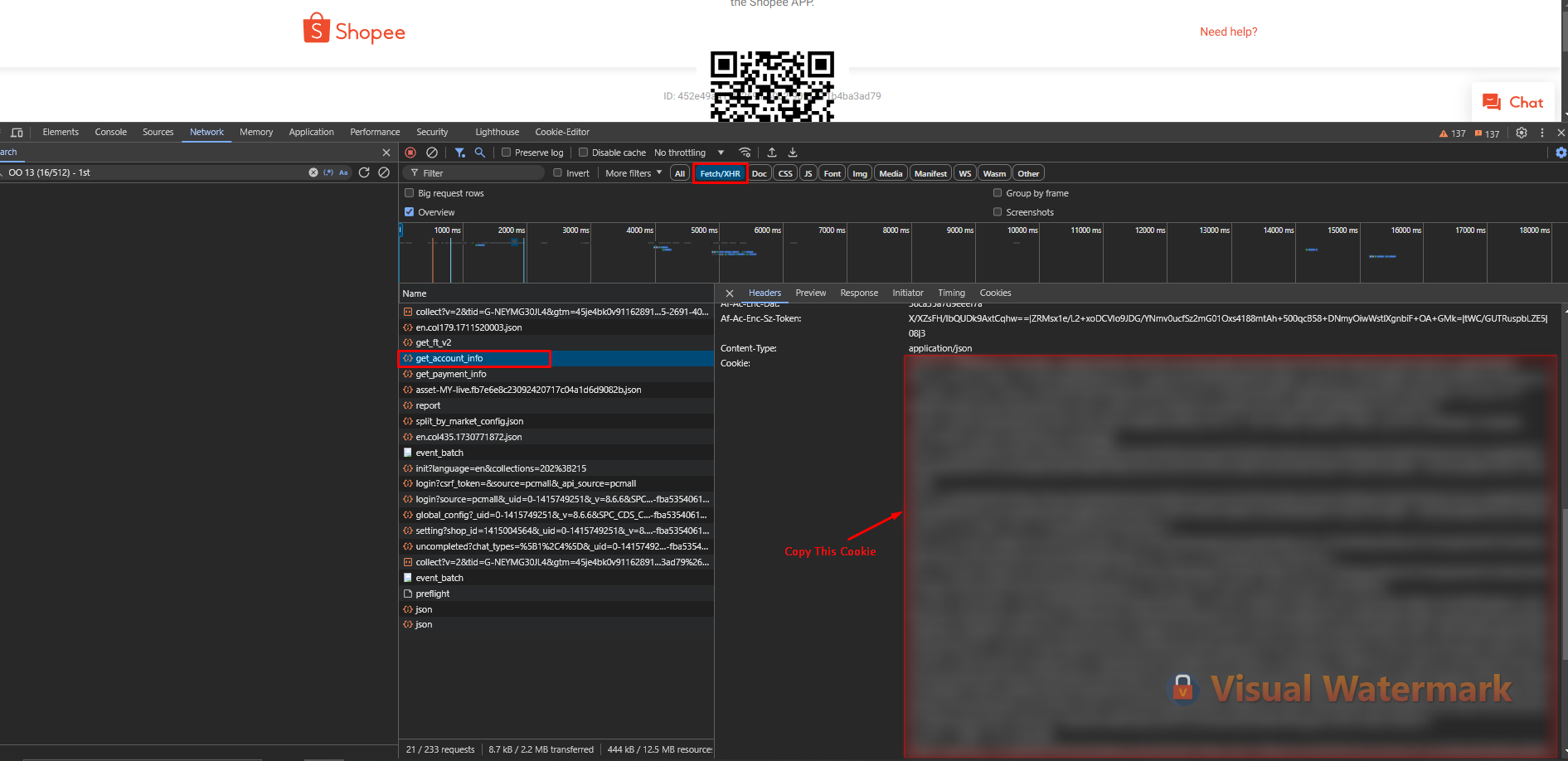Open network search with magnifier icon

480,153
